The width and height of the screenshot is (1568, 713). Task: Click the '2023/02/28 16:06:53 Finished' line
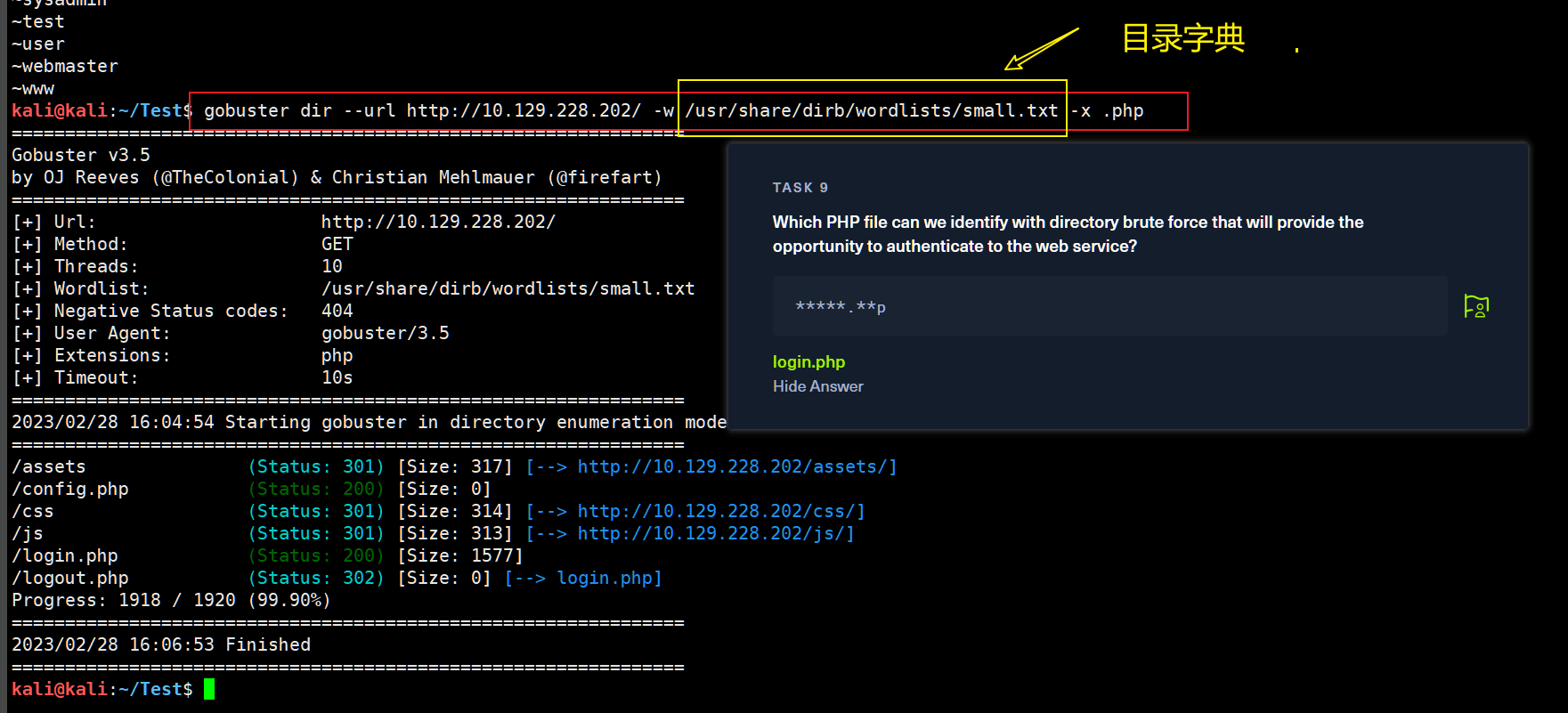coord(161,644)
